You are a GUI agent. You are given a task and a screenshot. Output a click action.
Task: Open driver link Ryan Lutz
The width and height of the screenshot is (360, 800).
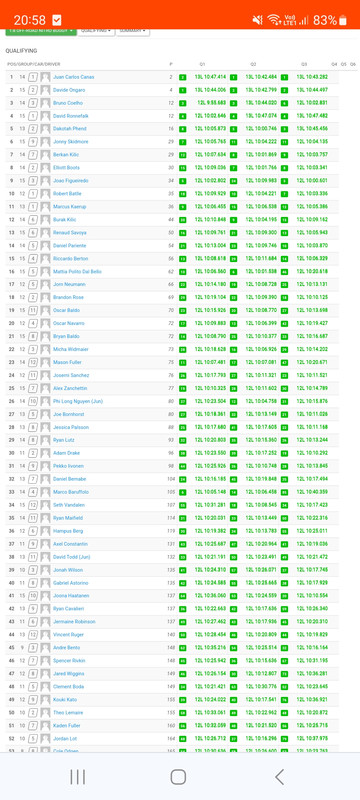click(64, 440)
